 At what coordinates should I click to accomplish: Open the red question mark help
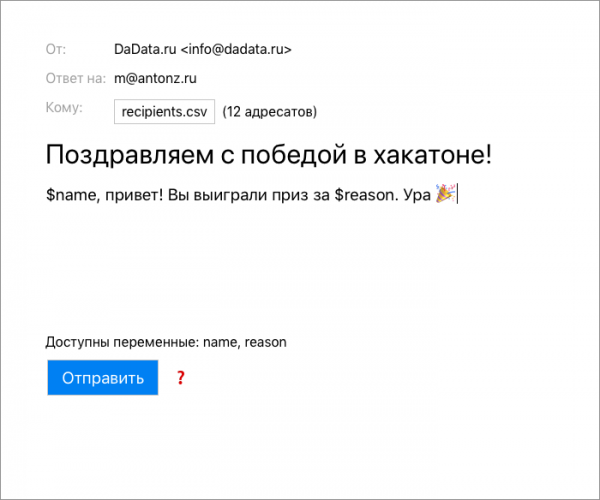181,378
